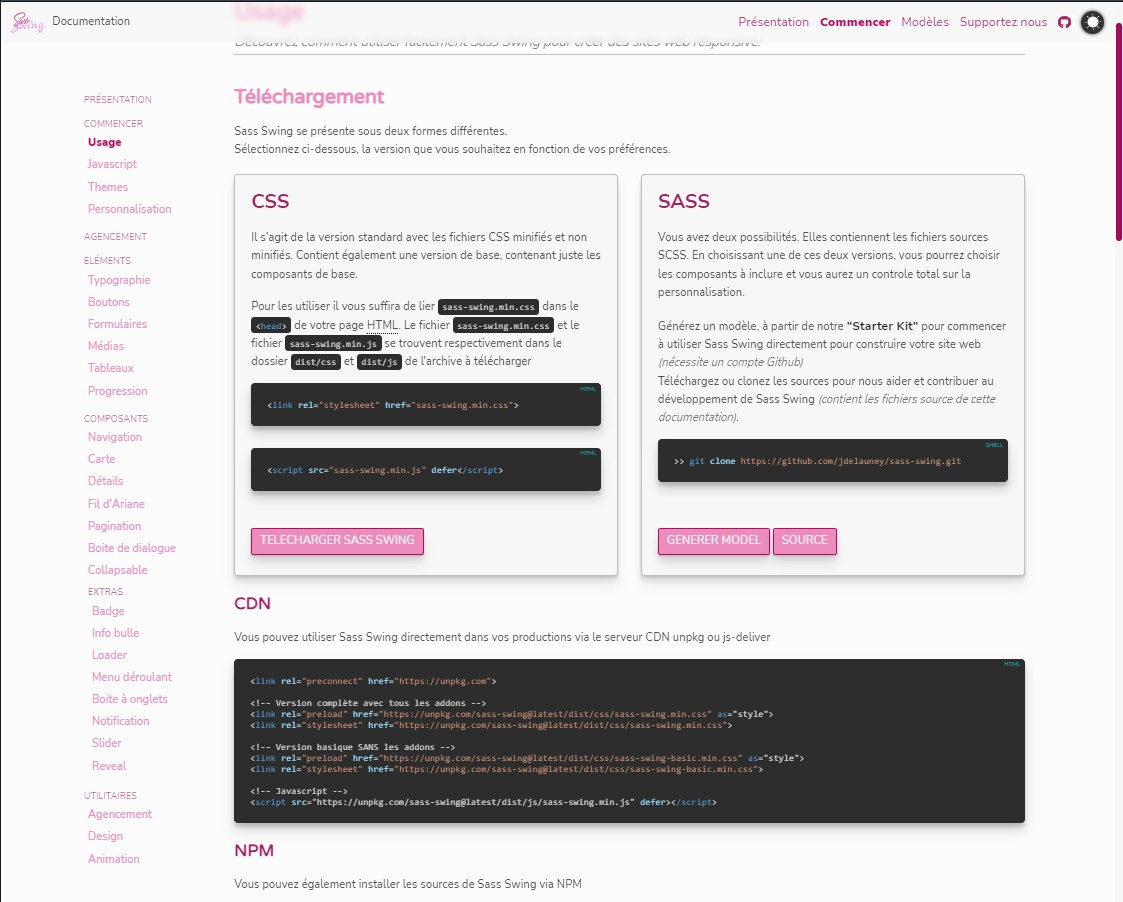
Task: Select the Modèles menu item
Action: 924,22
